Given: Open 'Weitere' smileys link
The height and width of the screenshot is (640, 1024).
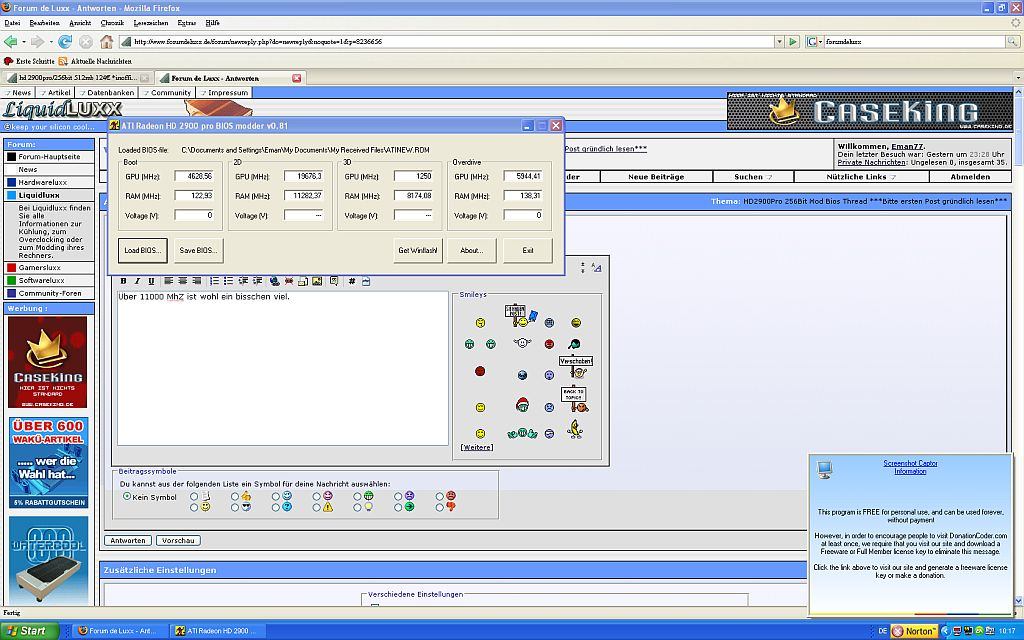Looking at the screenshot, I should pos(477,447).
